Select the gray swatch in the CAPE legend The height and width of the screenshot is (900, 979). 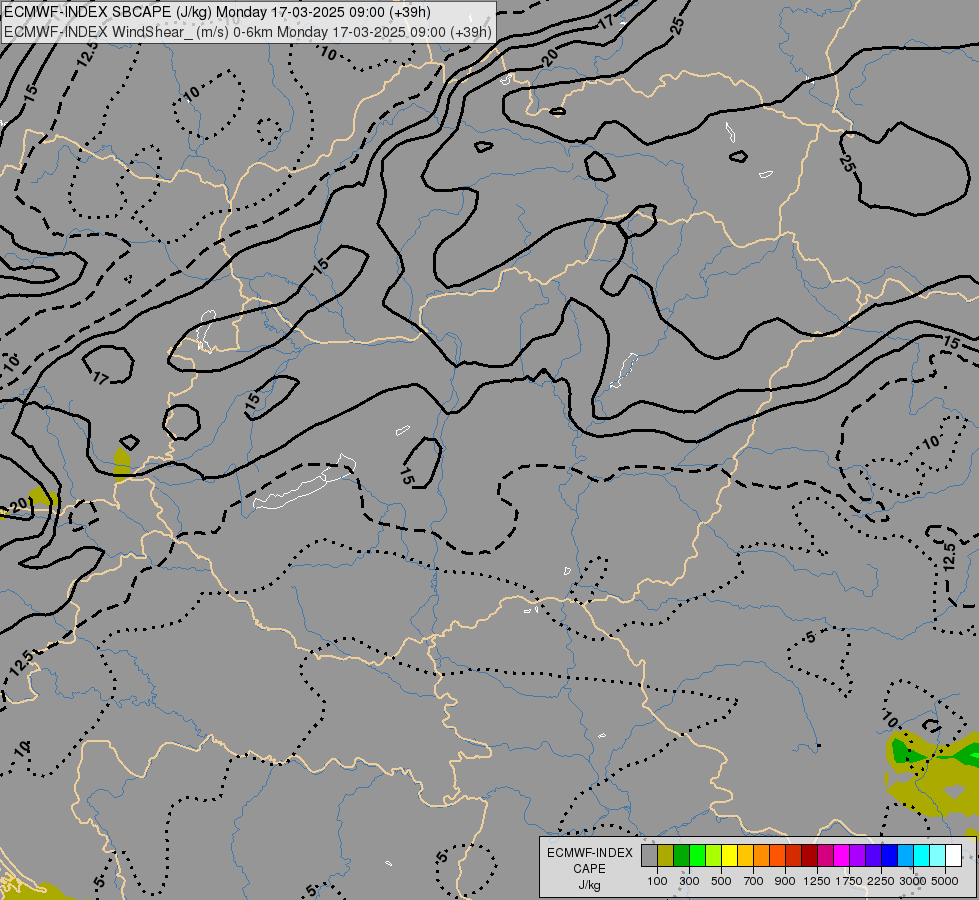(x=649, y=856)
